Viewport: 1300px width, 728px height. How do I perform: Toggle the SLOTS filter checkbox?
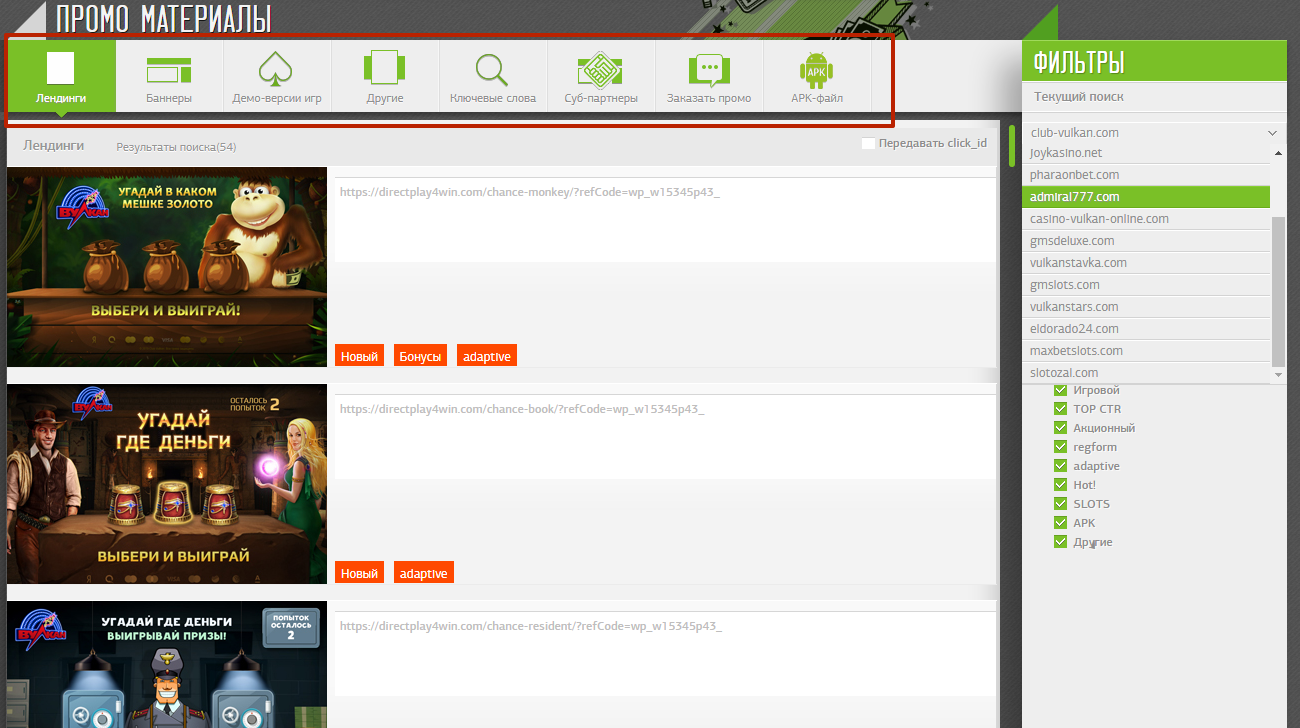pyautogui.click(x=1061, y=504)
